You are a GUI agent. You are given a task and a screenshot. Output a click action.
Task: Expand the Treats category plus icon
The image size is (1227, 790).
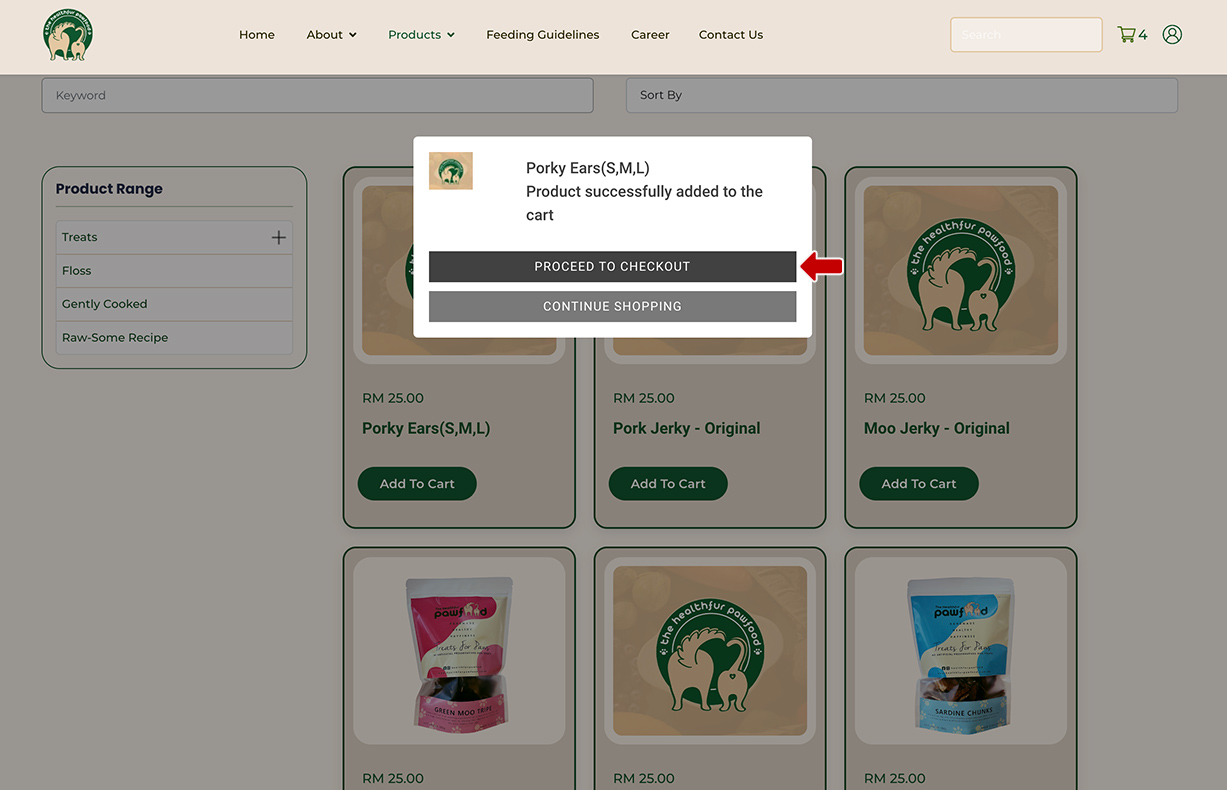[x=278, y=237]
